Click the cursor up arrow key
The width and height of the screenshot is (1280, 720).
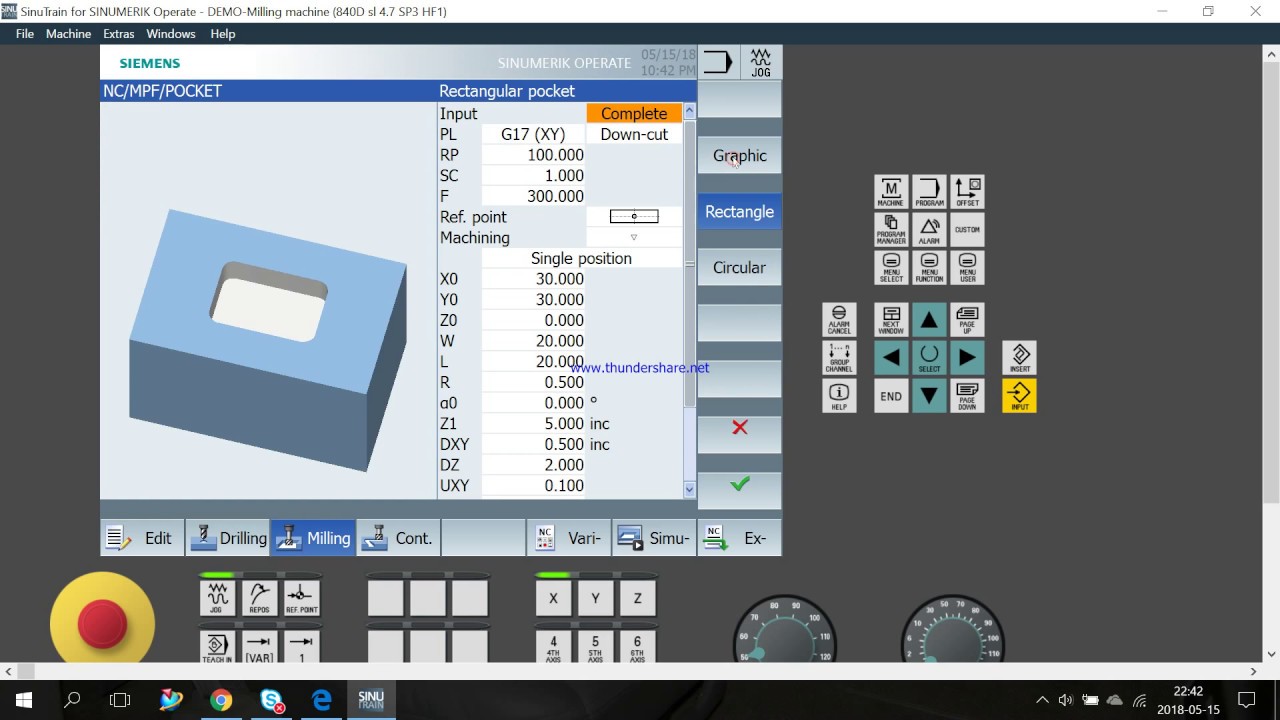pyautogui.click(x=929, y=319)
